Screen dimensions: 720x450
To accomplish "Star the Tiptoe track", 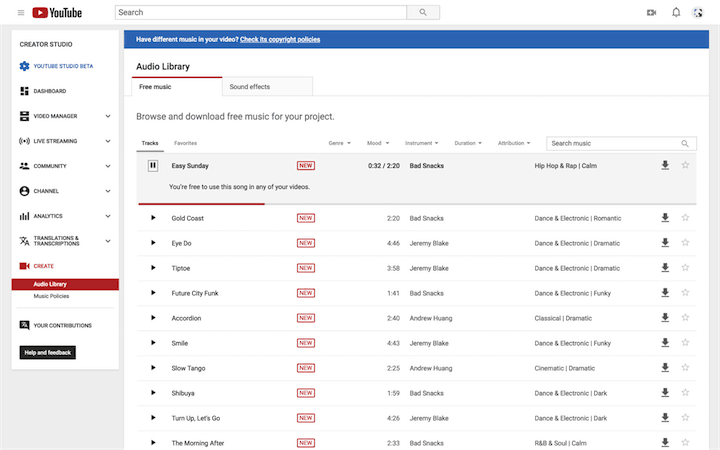I will click(x=685, y=267).
